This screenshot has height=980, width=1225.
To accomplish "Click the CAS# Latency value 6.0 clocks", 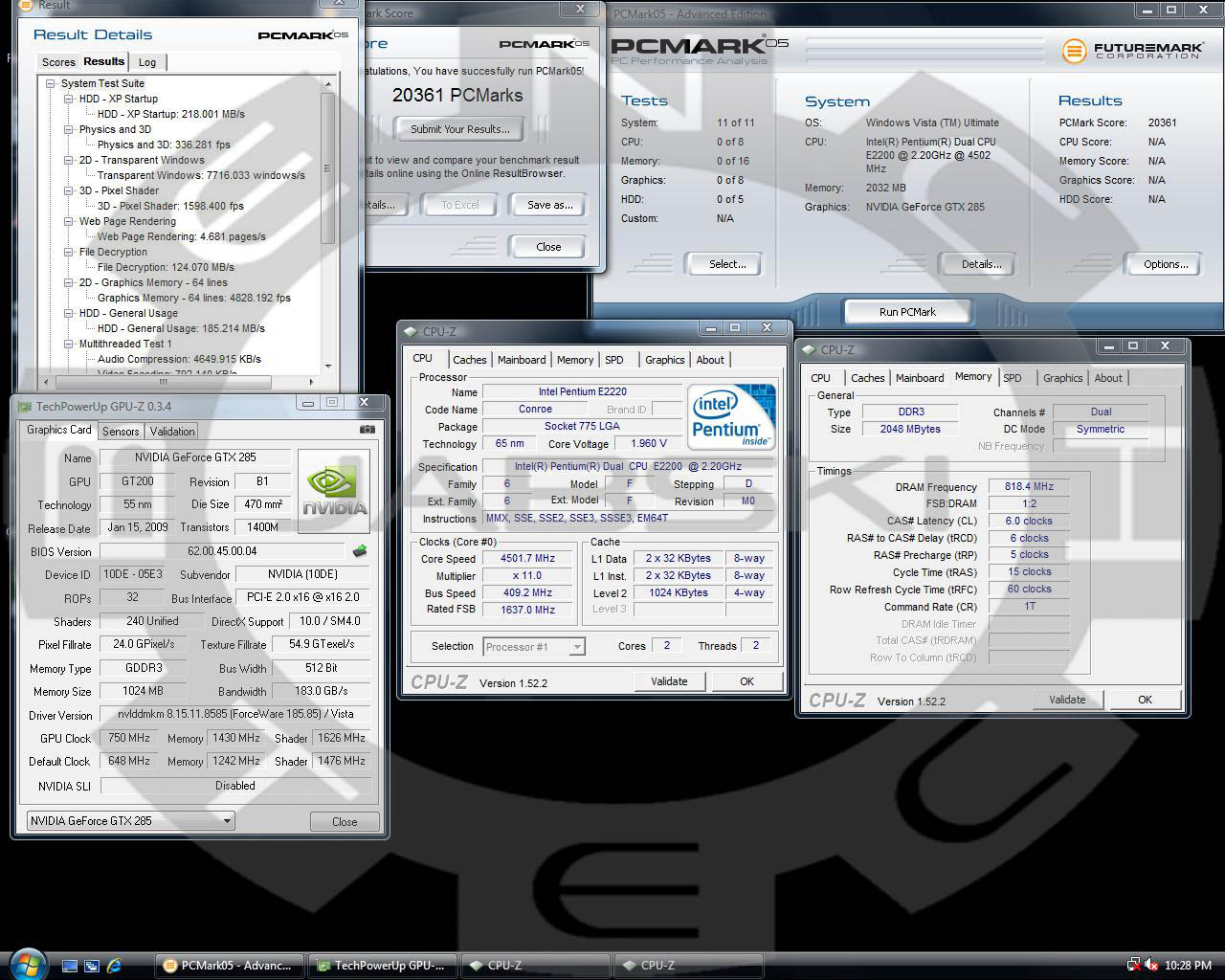I will click(1028, 521).
